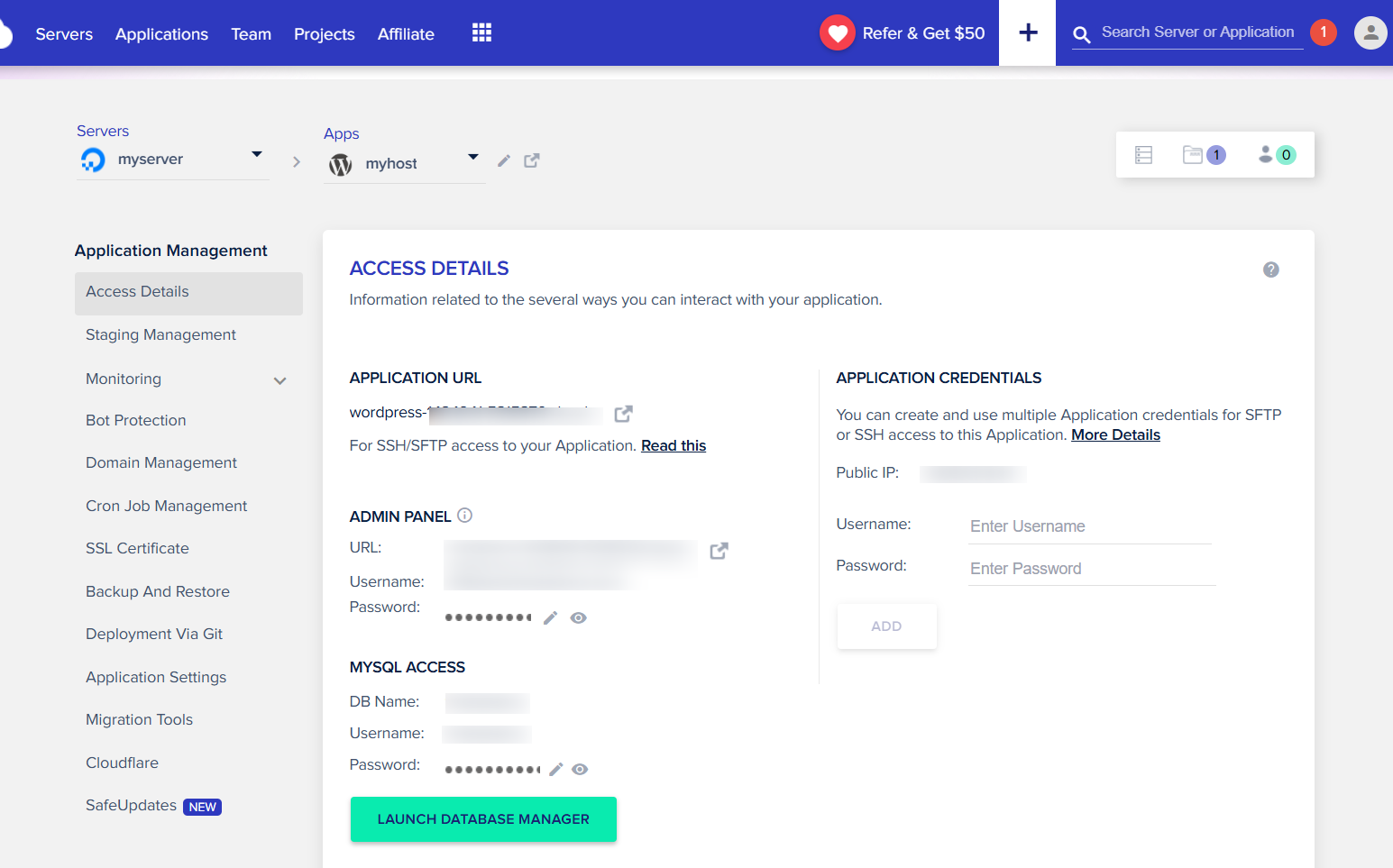Focus the Enter Username field
1393x868 pixels.
pyautogui.click(x=1089, y=526)
